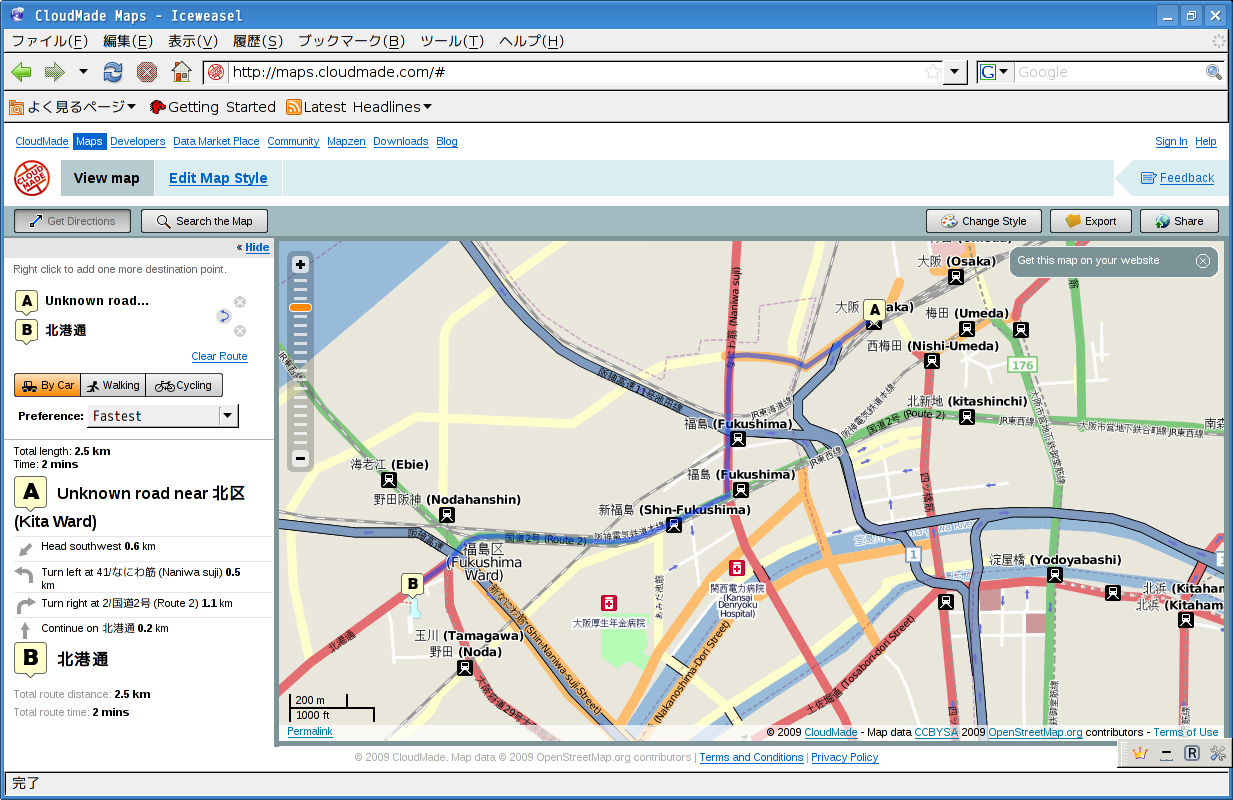This screenshot has height=800, width=1233.
Task: Click the R icon in the status bar
Action: (x=1192, y=754)
